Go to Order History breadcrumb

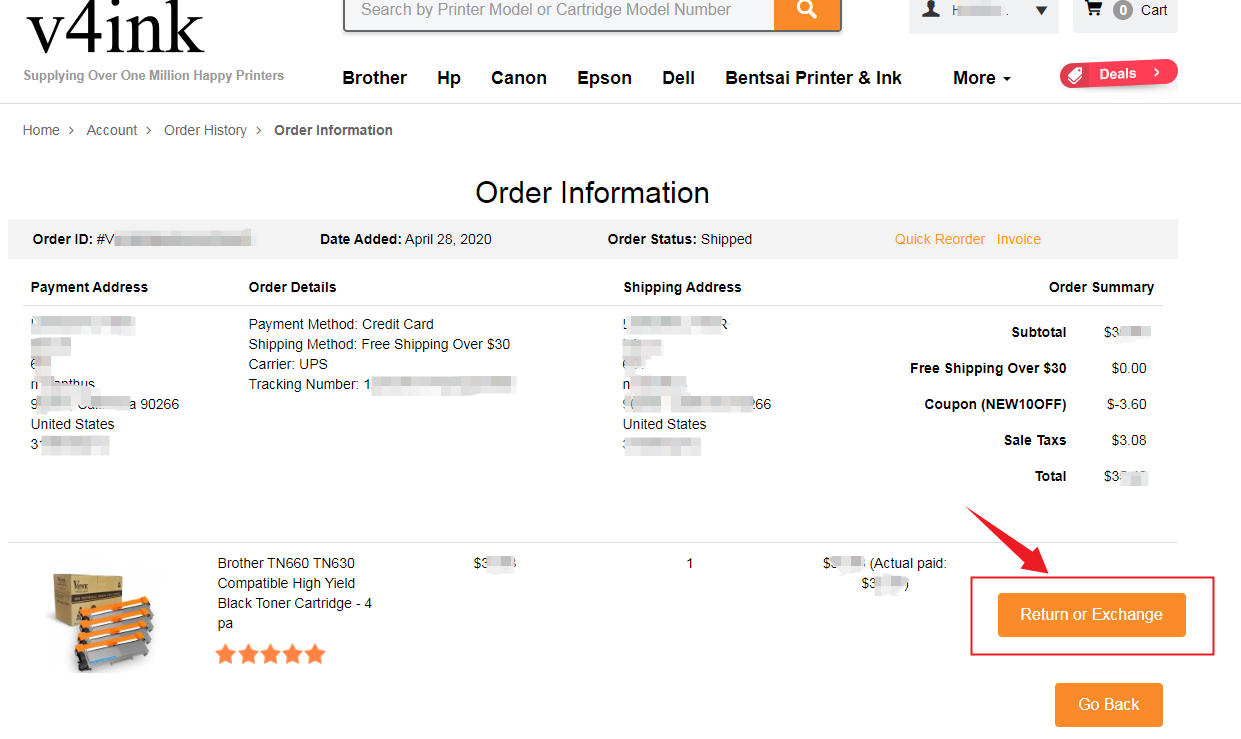click(205, 130)
